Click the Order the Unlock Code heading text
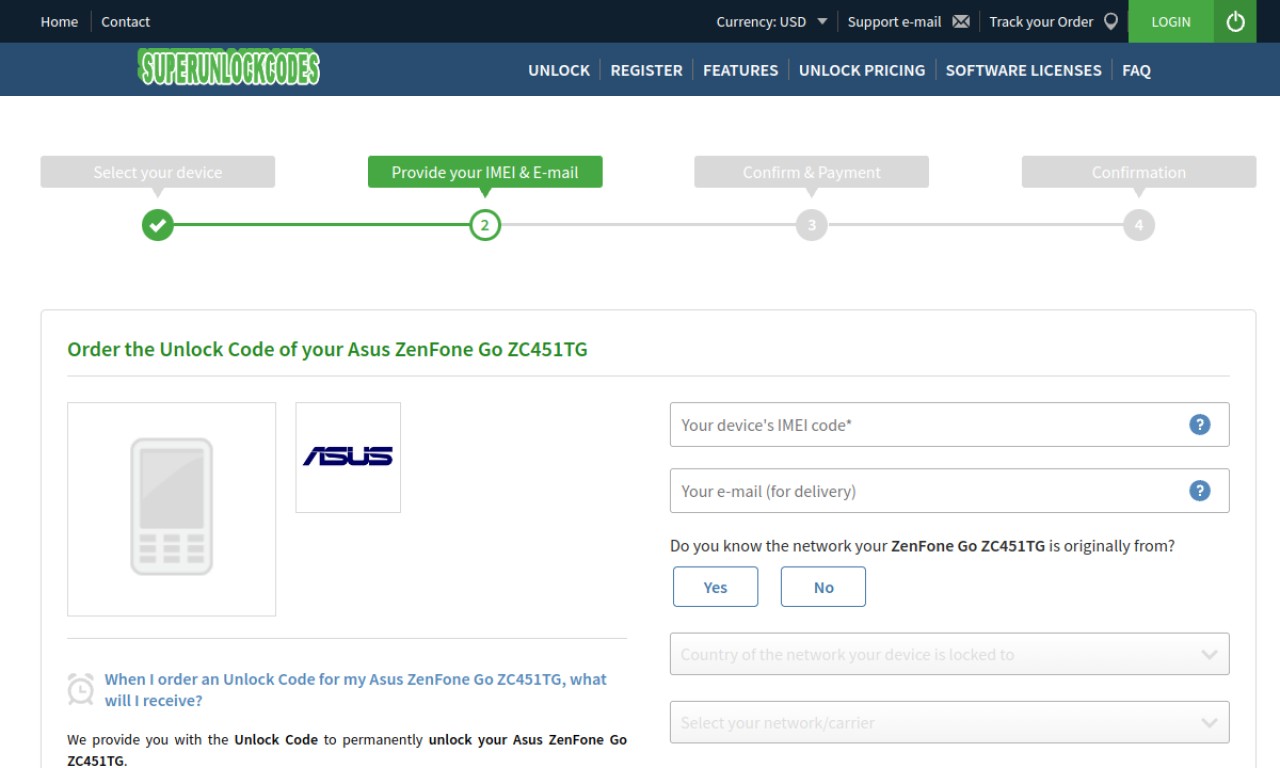This screenshot has width=1280, height=768. [327, 350]
